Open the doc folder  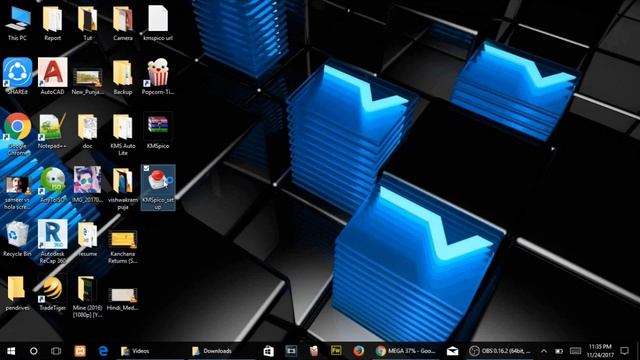[x=87, y=131]
